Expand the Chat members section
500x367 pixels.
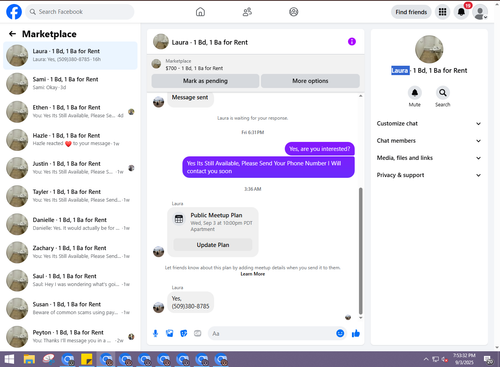pos(429,141)
